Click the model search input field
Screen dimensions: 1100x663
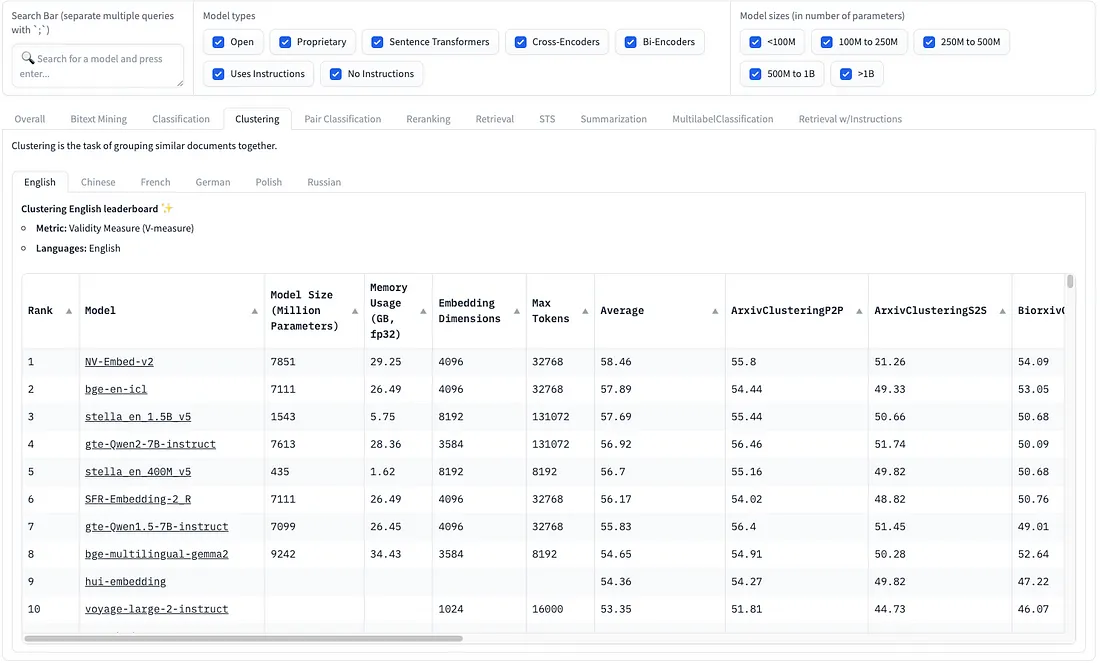(98, 66)
